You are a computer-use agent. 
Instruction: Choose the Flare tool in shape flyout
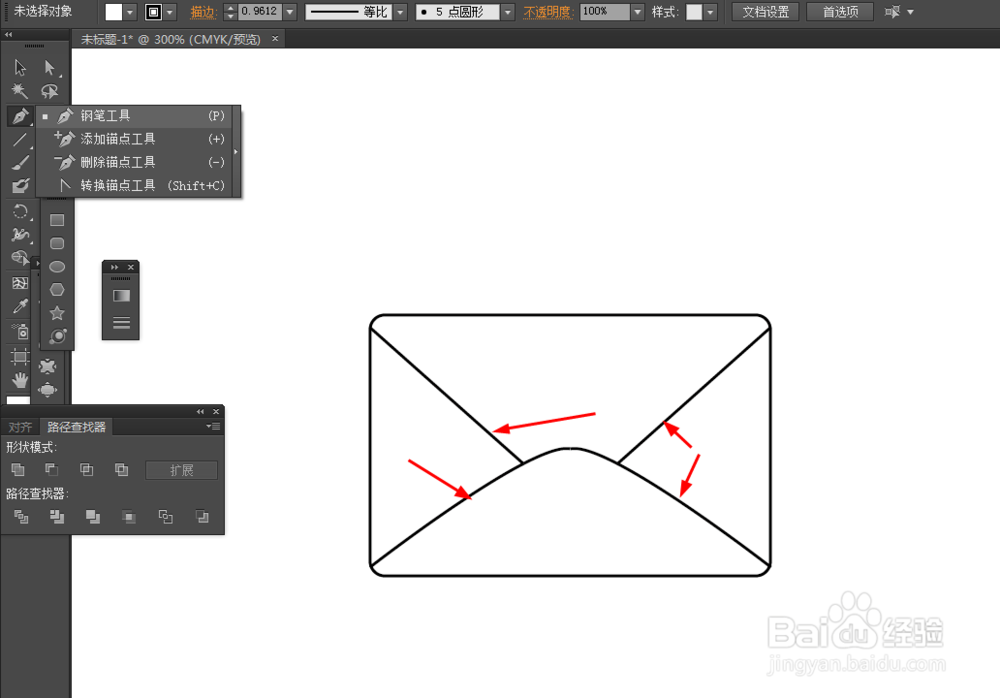point(57,336)
